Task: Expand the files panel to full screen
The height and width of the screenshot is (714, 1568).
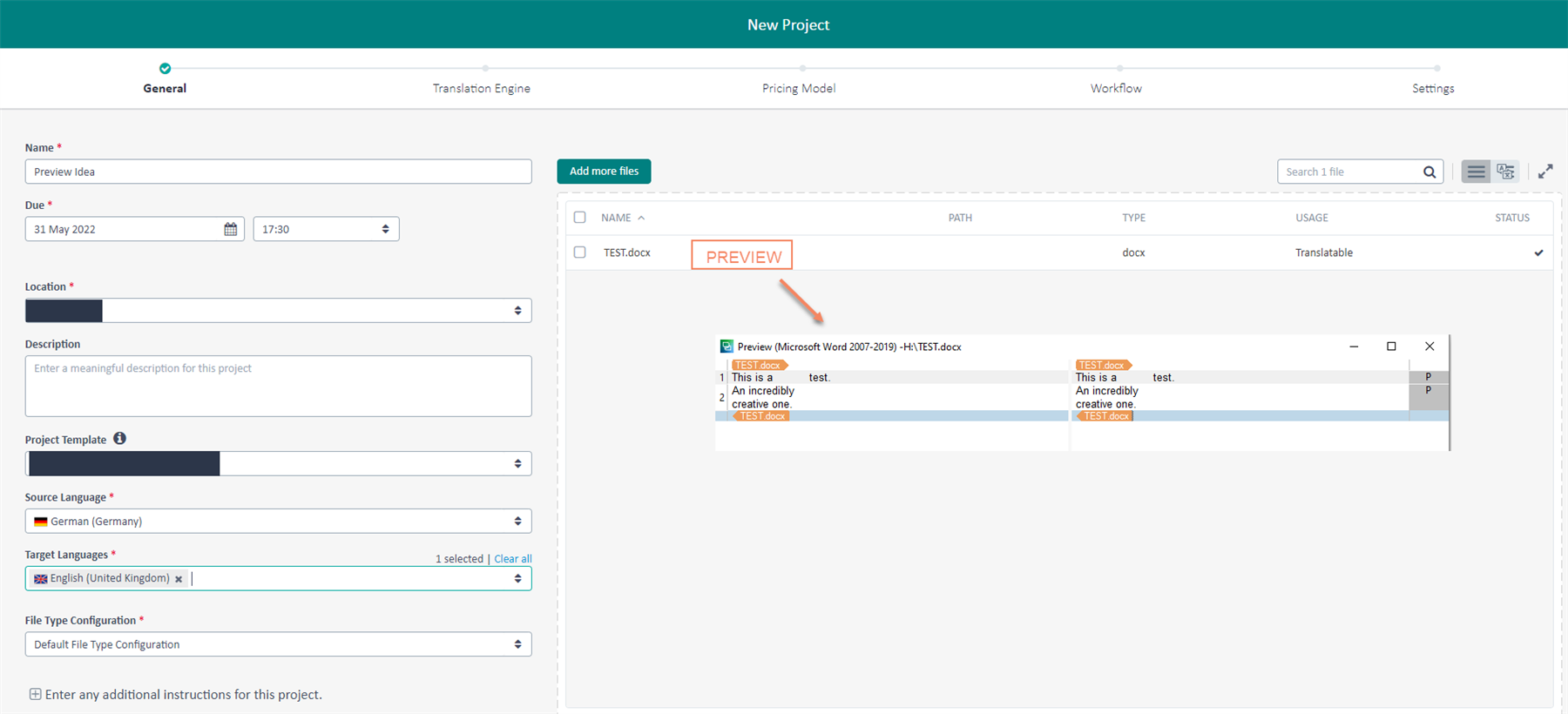Action: click(x=1545, y=172)
